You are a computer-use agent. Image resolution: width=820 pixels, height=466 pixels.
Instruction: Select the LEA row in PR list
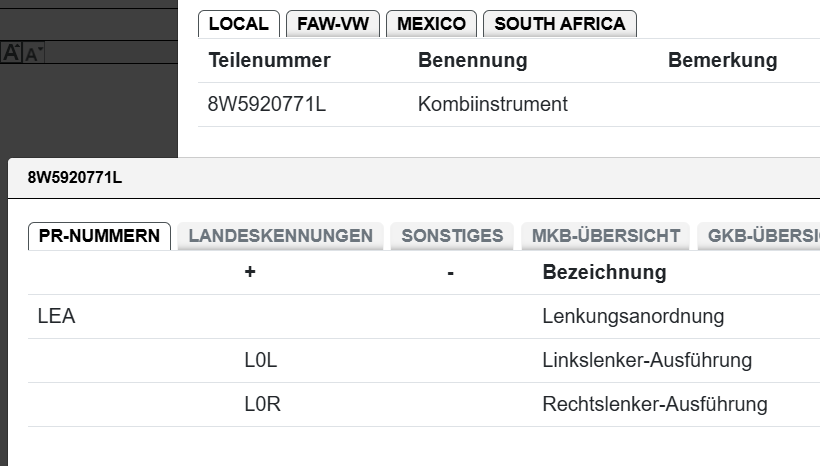click(x=57, y=317)
